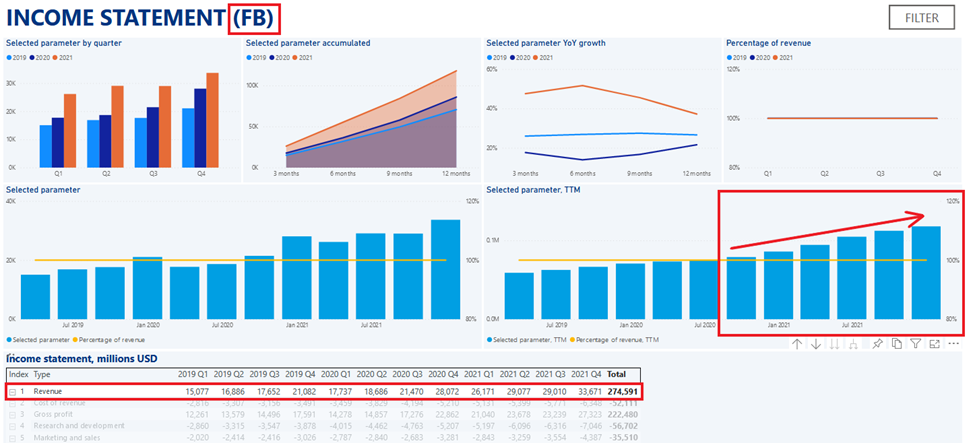Collapse the Revenue row in table
Image resolution: width=975 pixels, height=443 pixels.
[12, 390]
